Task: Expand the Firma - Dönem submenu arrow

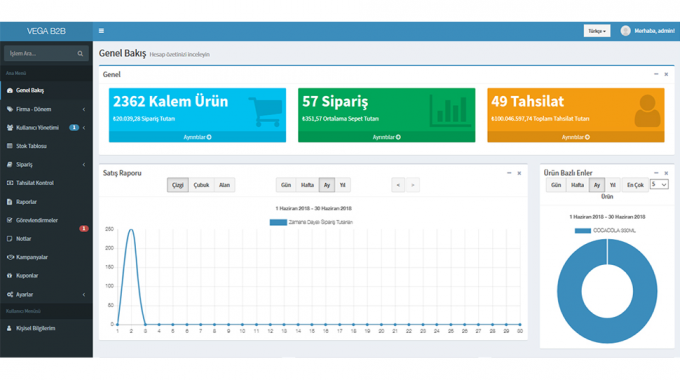Action: point(84,109)
